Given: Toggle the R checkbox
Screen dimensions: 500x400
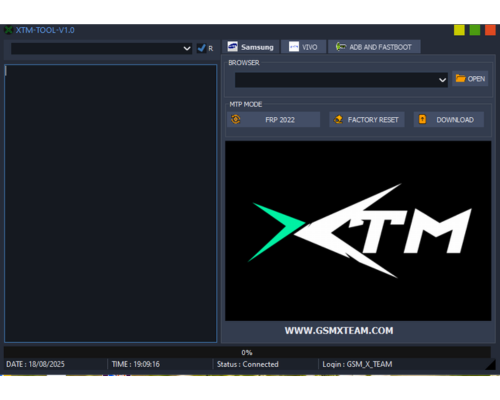Looking at the screenshot, I should (201, 48).
